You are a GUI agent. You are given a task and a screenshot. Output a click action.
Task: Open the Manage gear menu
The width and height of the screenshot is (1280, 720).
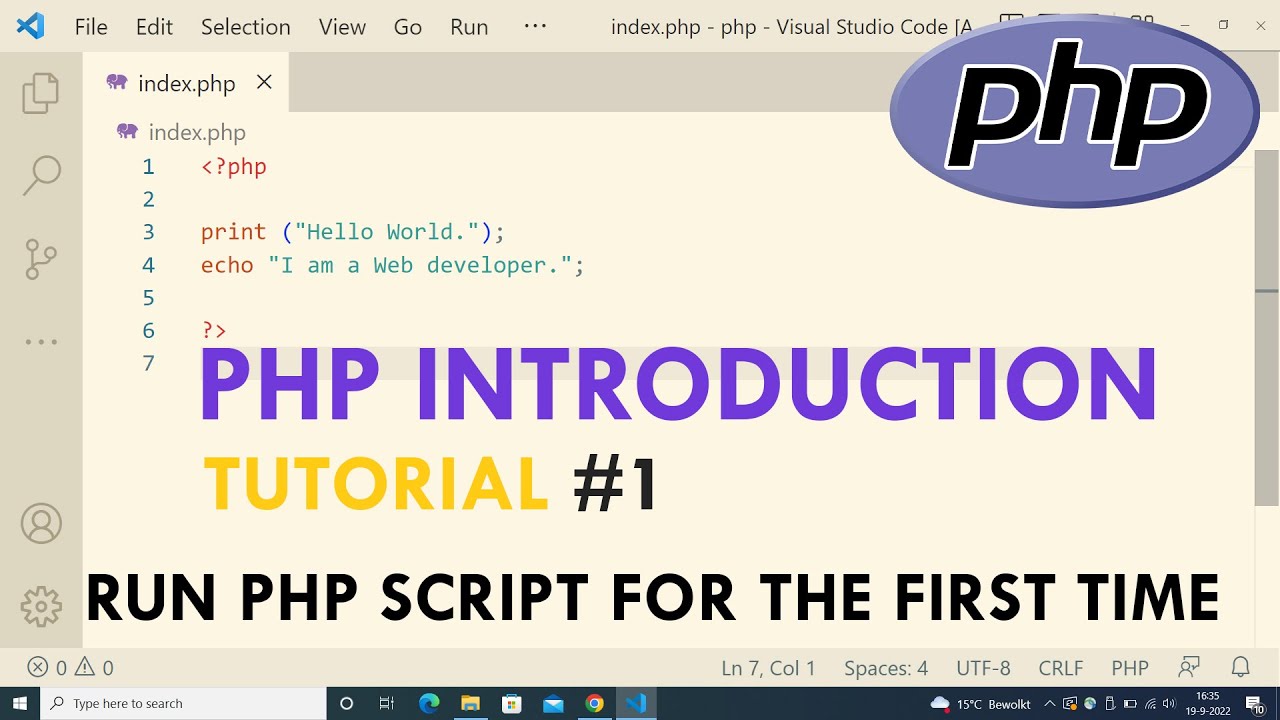point(41,606)
